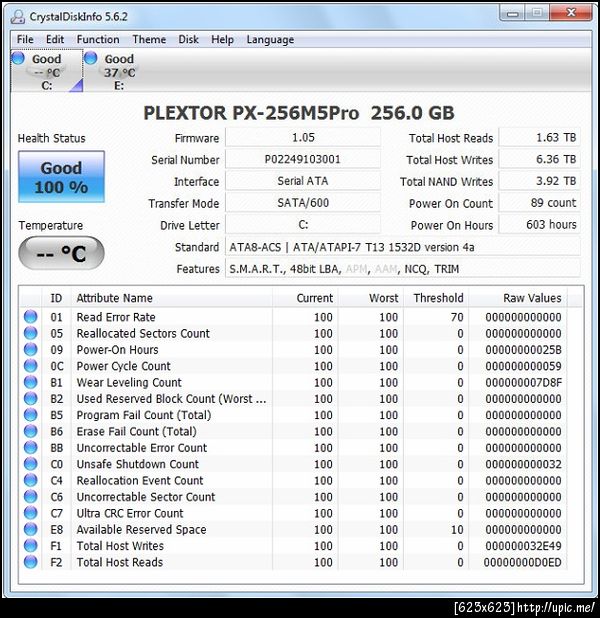
Task: Select threshold value 10 for Available Reserved Space
Action: (457, 529)
